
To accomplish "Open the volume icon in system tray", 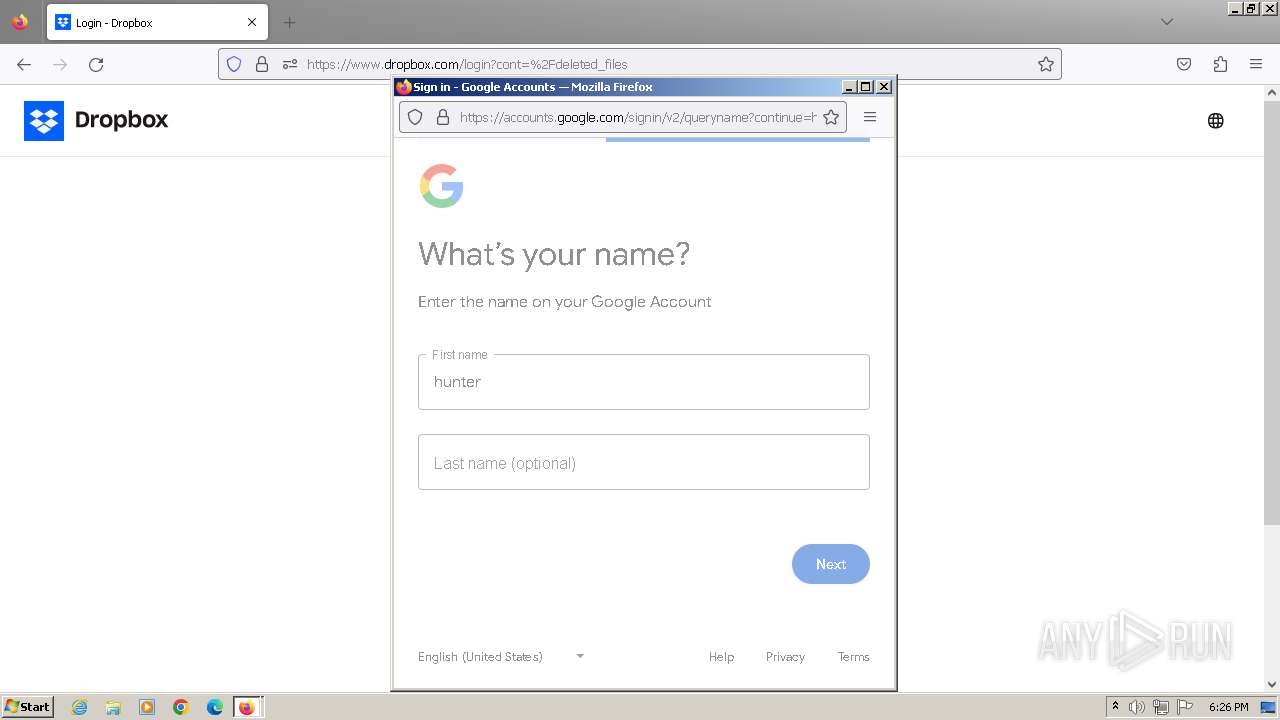I will point(1137,707).
